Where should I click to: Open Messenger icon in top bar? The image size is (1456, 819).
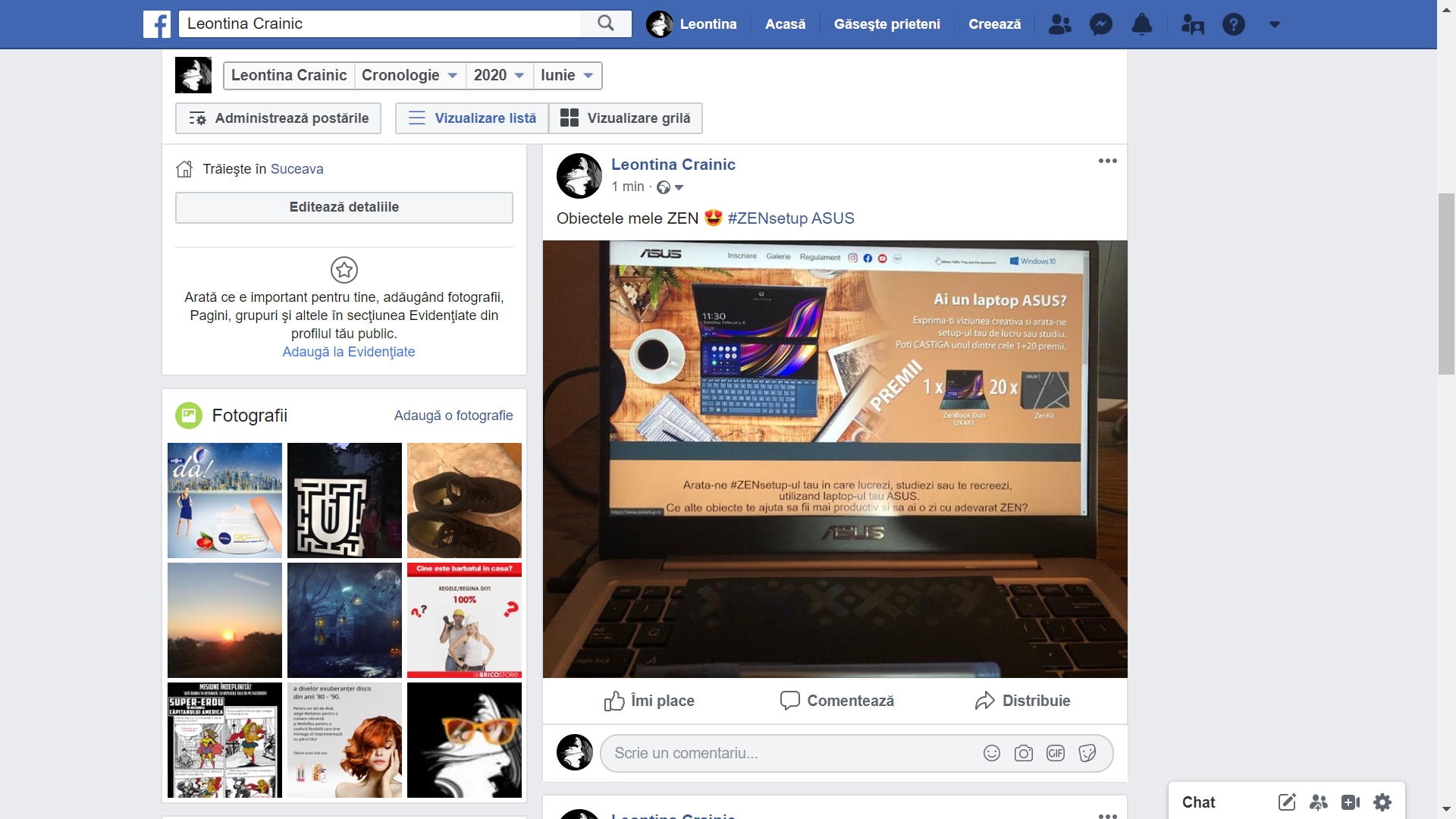[1100, 24]
